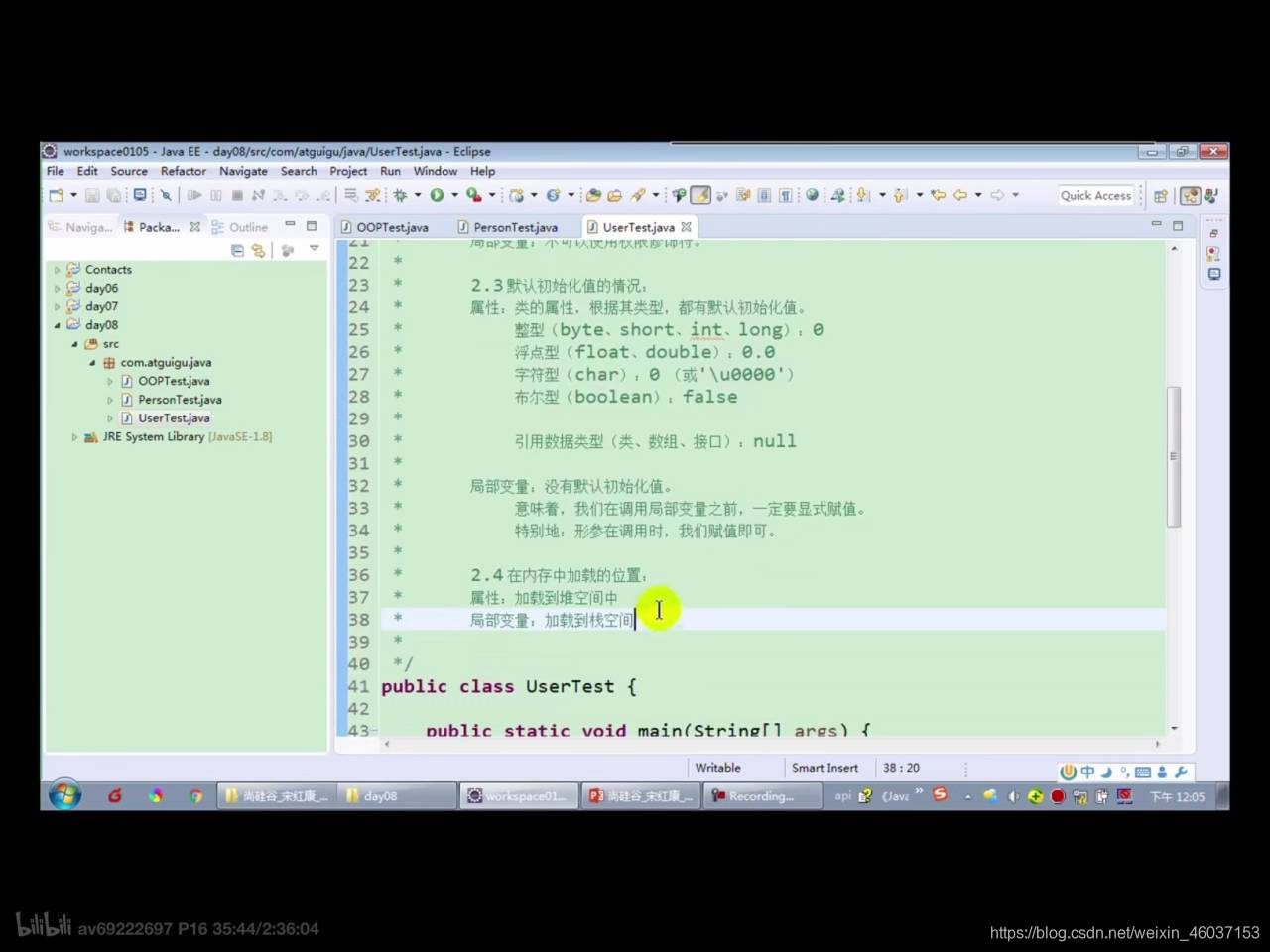
Task: Switch to OOPTest.java editor tab
Action: [x=392, y=227]
